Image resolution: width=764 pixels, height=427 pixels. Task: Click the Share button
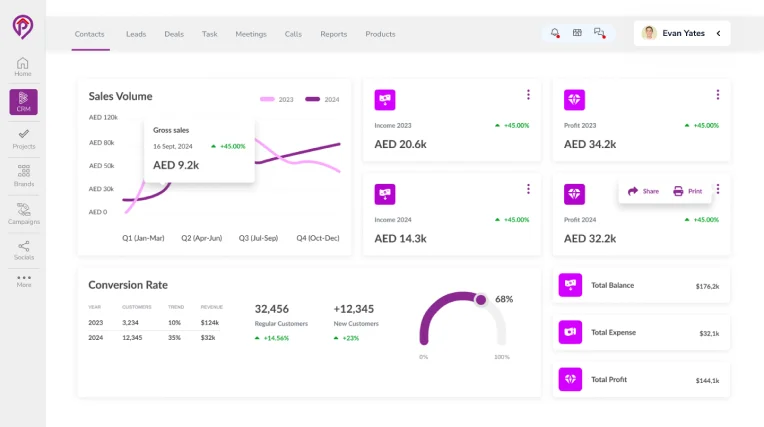[643, 191]
